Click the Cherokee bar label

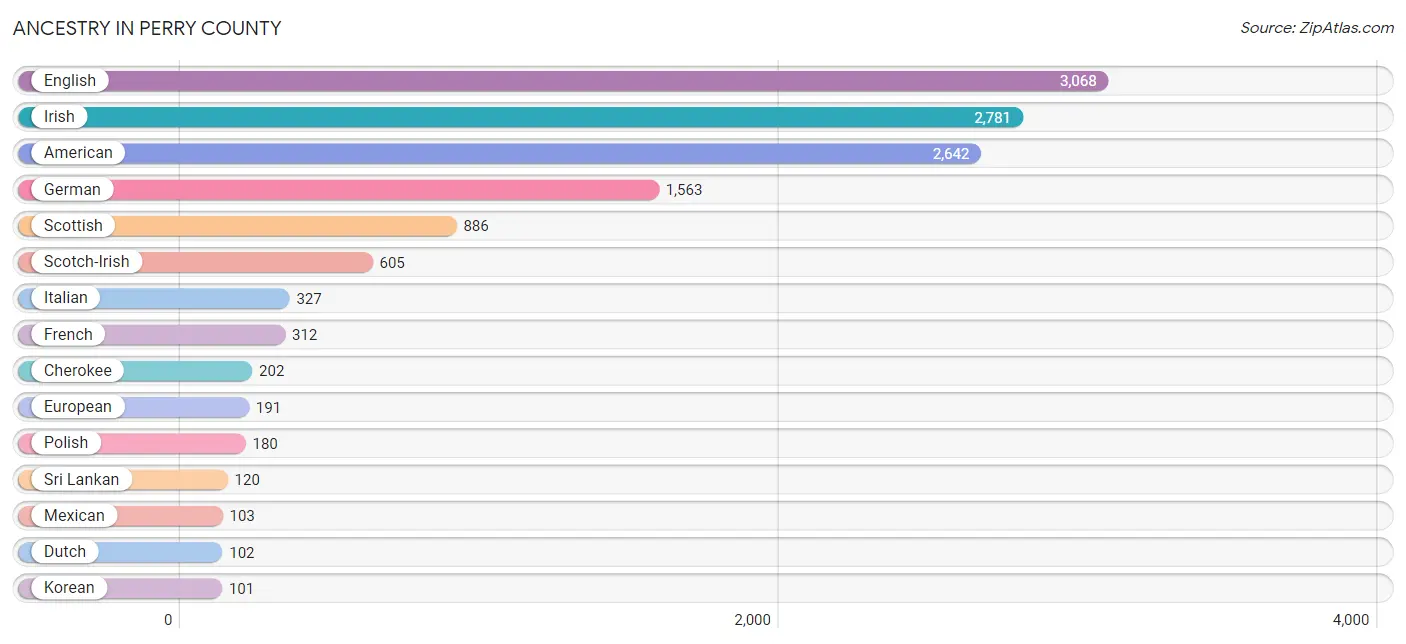point(78,370)
